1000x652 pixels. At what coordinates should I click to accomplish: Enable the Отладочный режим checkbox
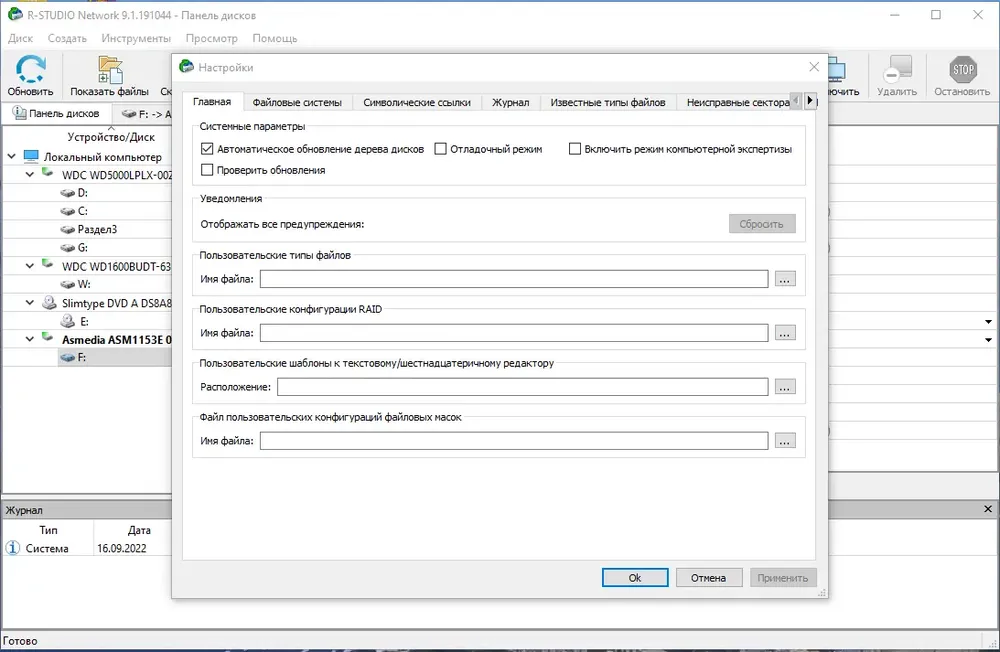(440, 149)
